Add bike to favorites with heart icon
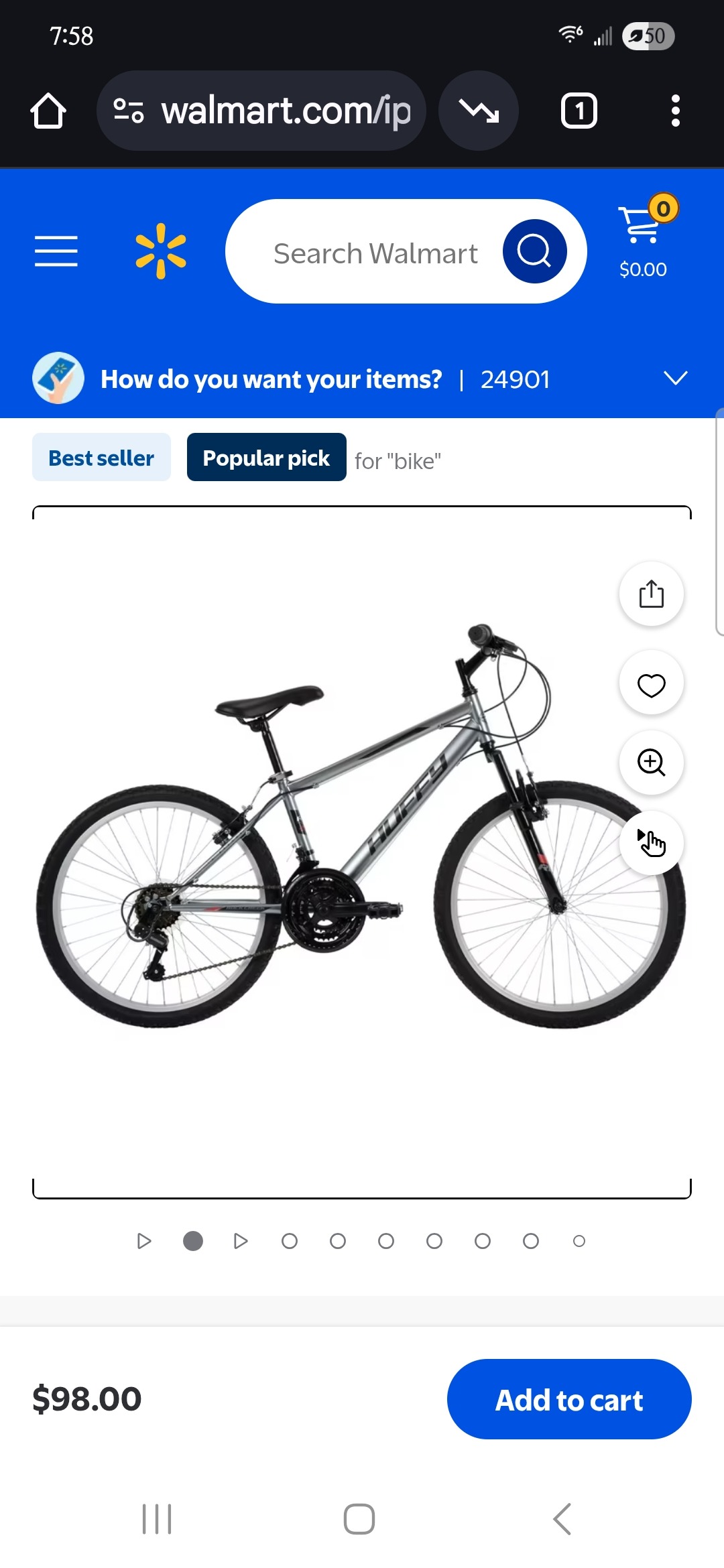The image size is (724, 1568). click(652, 685)
